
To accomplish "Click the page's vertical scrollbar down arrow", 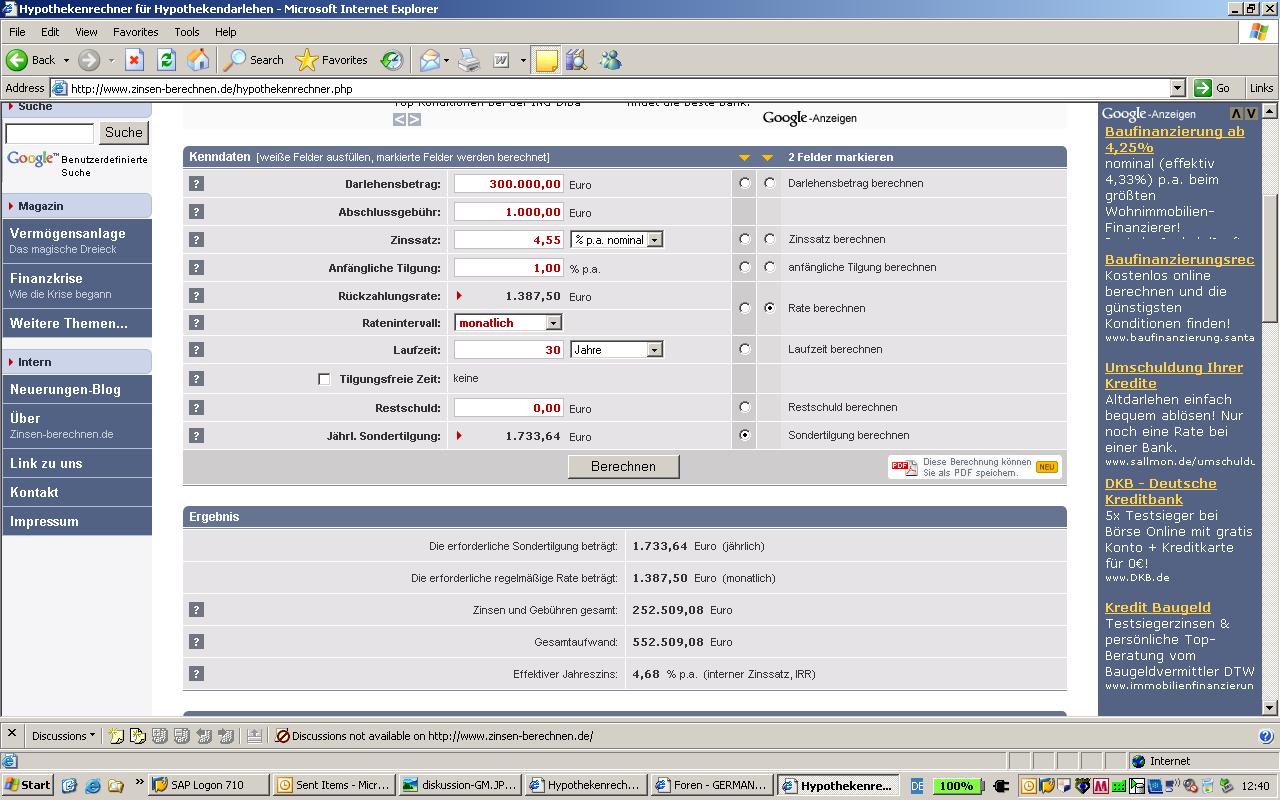I will (x=1269, y=708).
